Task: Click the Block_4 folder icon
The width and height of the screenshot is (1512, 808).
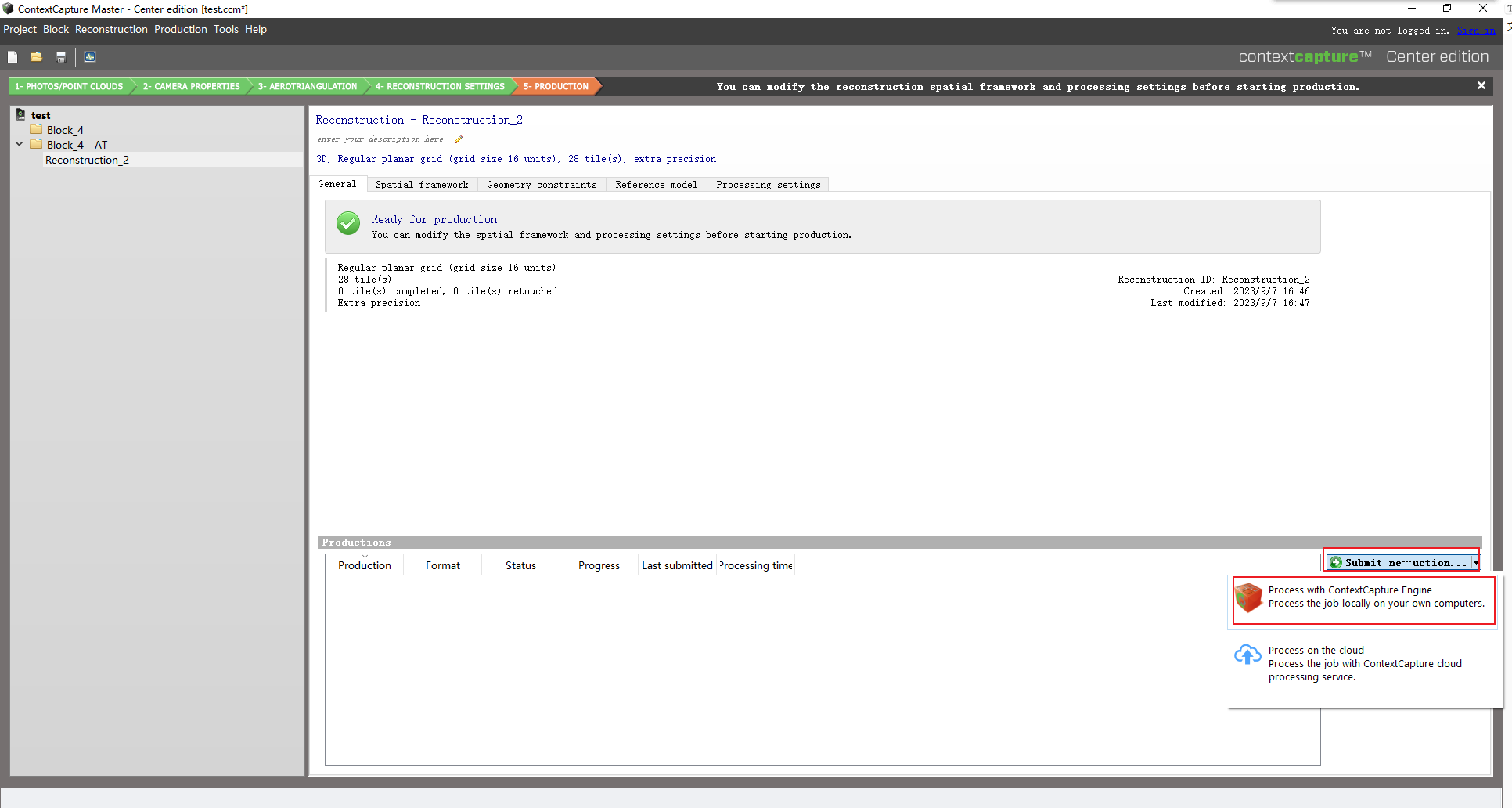Action: coord(36,129)
